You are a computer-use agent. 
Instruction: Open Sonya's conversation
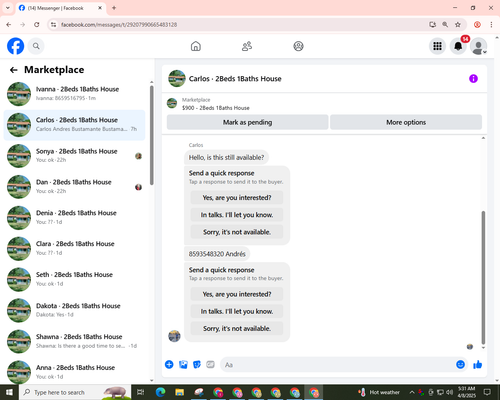pos(74,156)
